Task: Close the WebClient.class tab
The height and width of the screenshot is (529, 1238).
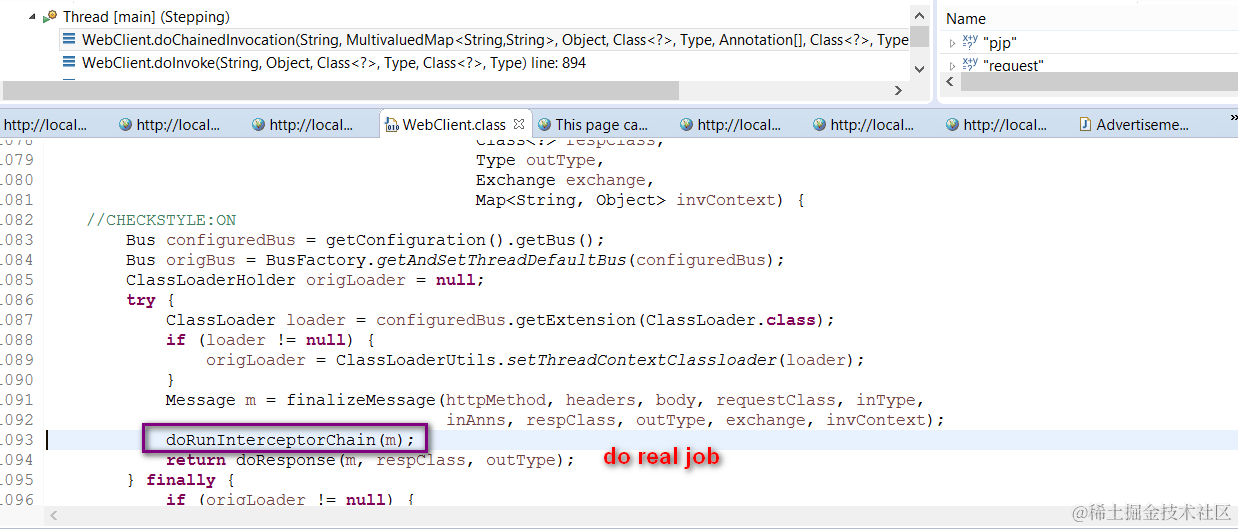Action: tap(518, 125)
